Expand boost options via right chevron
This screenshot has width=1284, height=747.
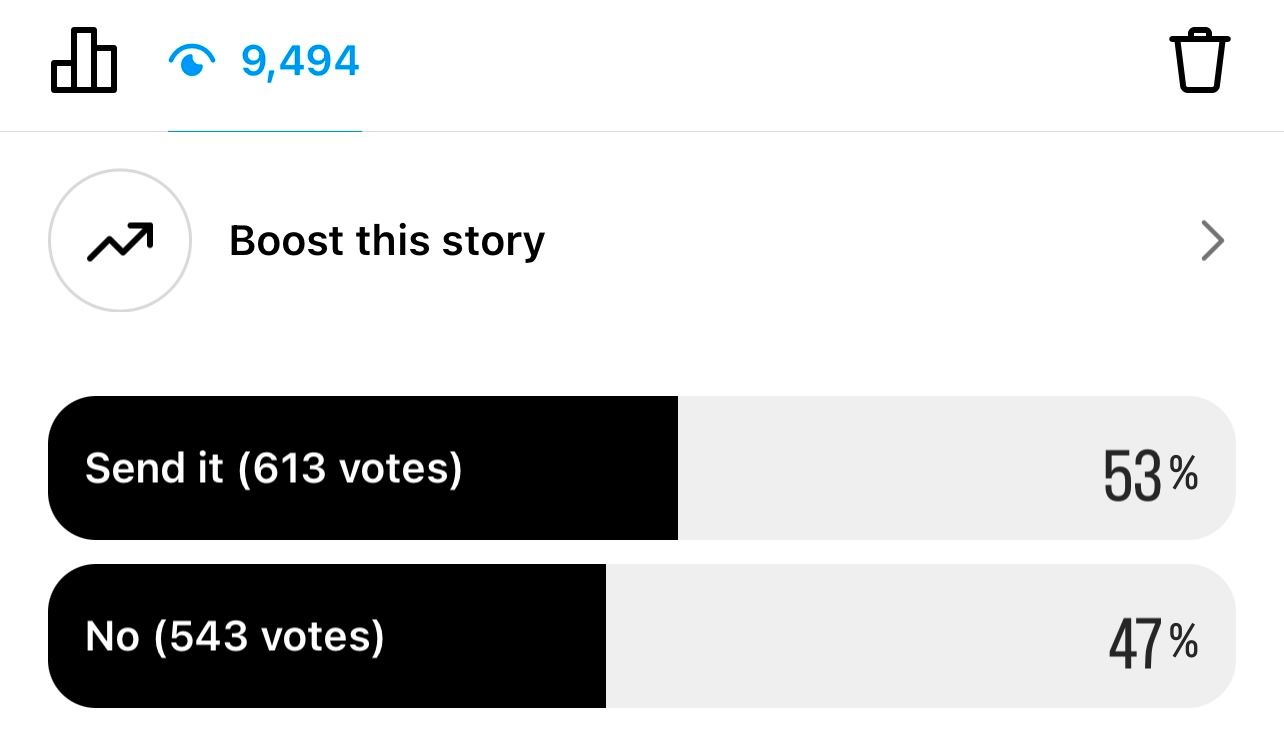coord(1212,241)
